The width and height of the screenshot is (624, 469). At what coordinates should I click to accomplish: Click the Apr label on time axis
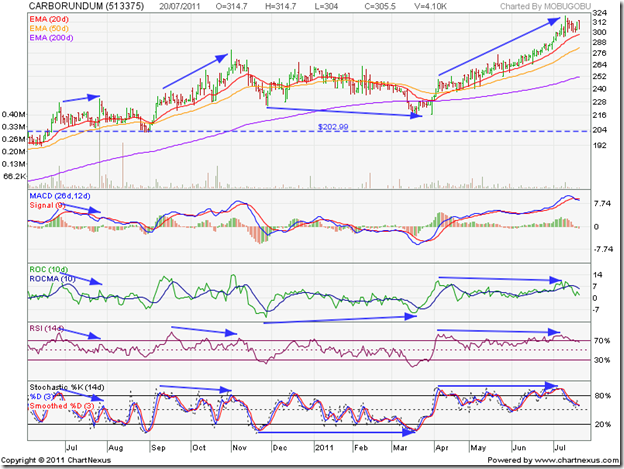point(442,448)
